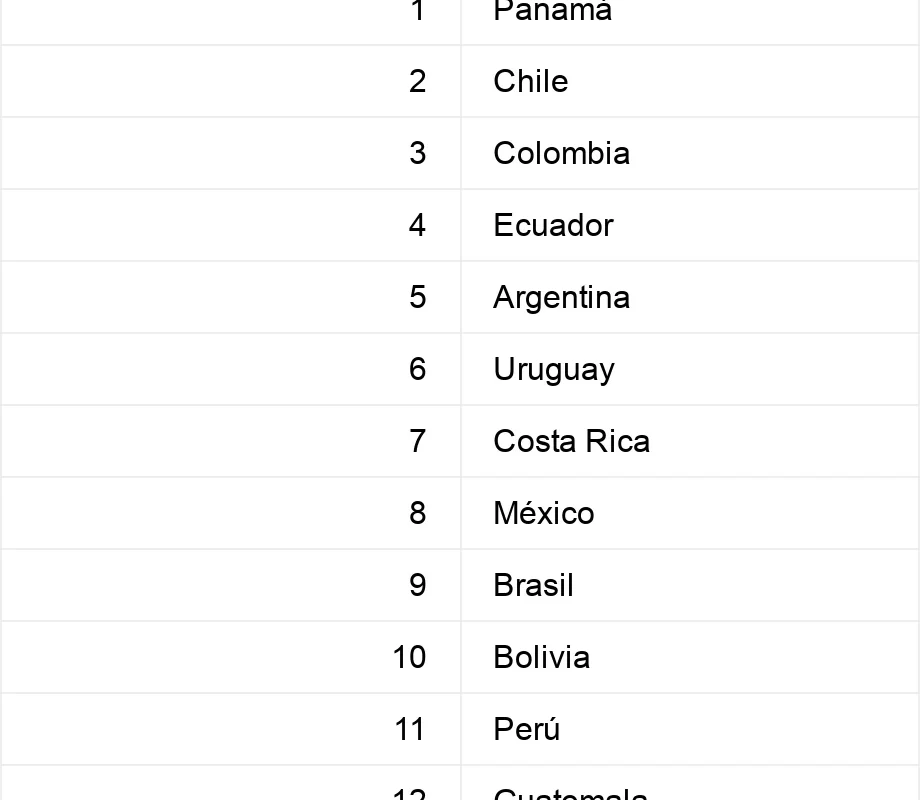The image size is (920, 800).
Task: Click the Argentina cell
Action: tap(690, 297)
